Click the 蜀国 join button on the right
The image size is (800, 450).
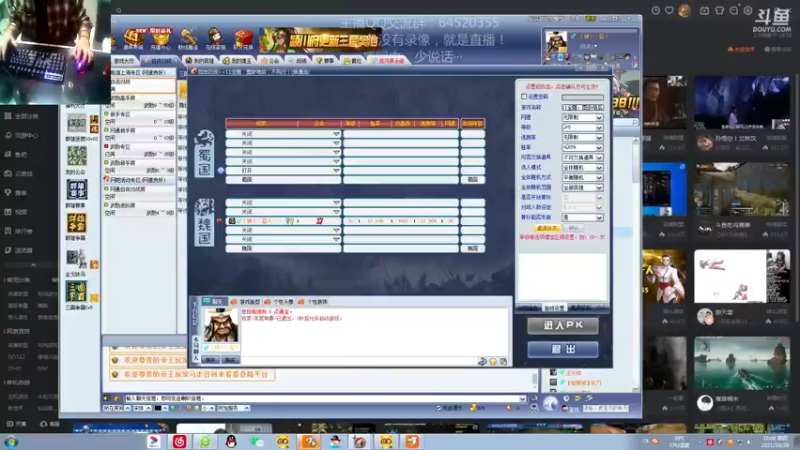pyautogui.click(x=472, y=180)
